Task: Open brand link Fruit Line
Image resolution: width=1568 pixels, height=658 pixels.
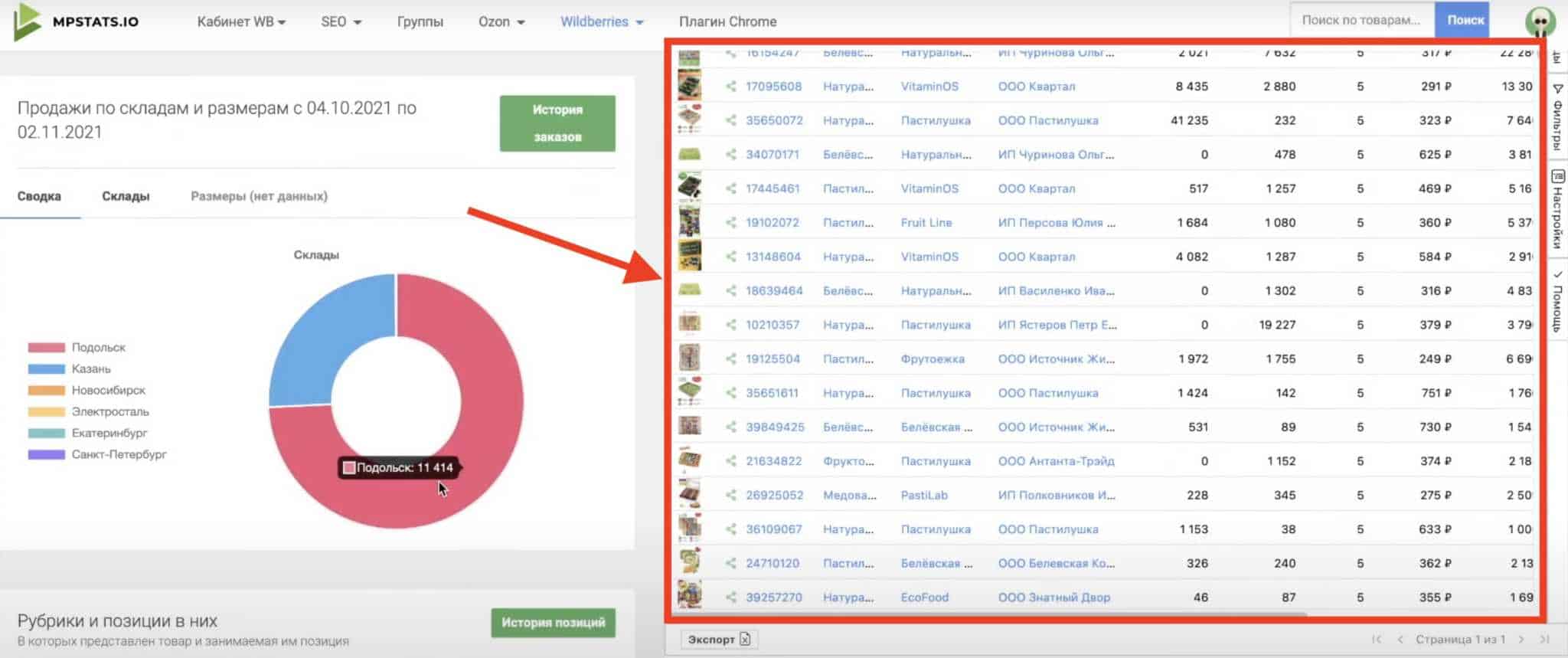Action: [926, 223]
